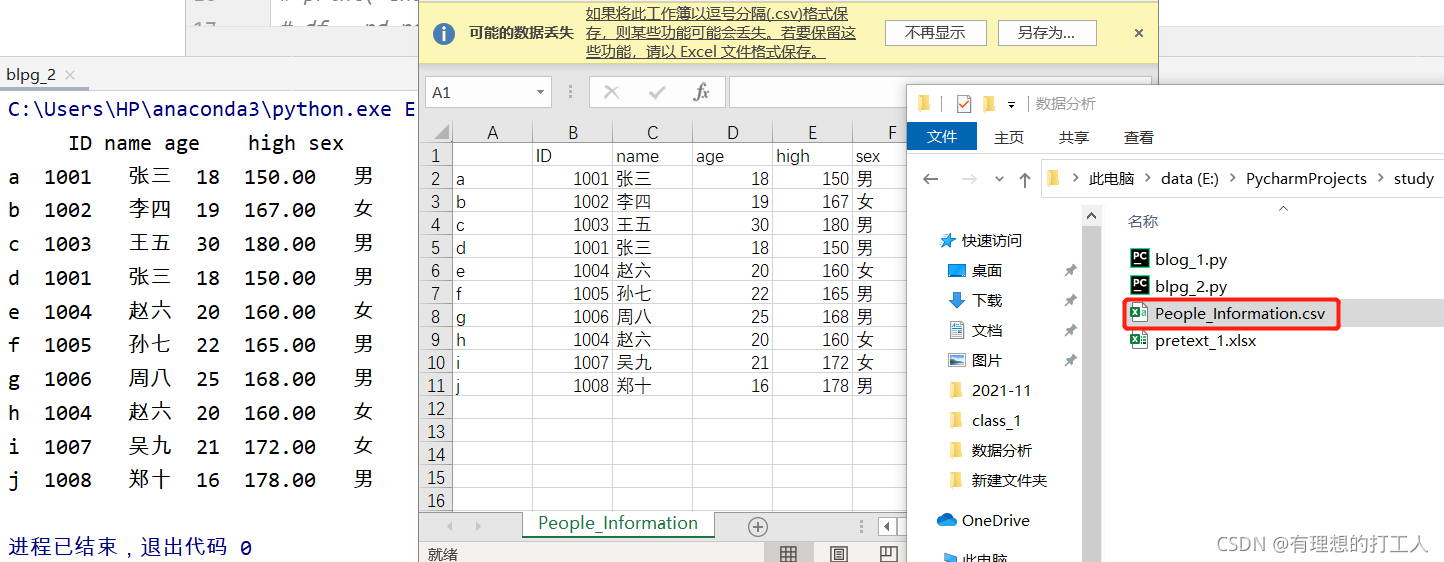Switch to the People_Information sheet tab
Viewport: 1444px width, 562px height.
(x=618, y=523)
